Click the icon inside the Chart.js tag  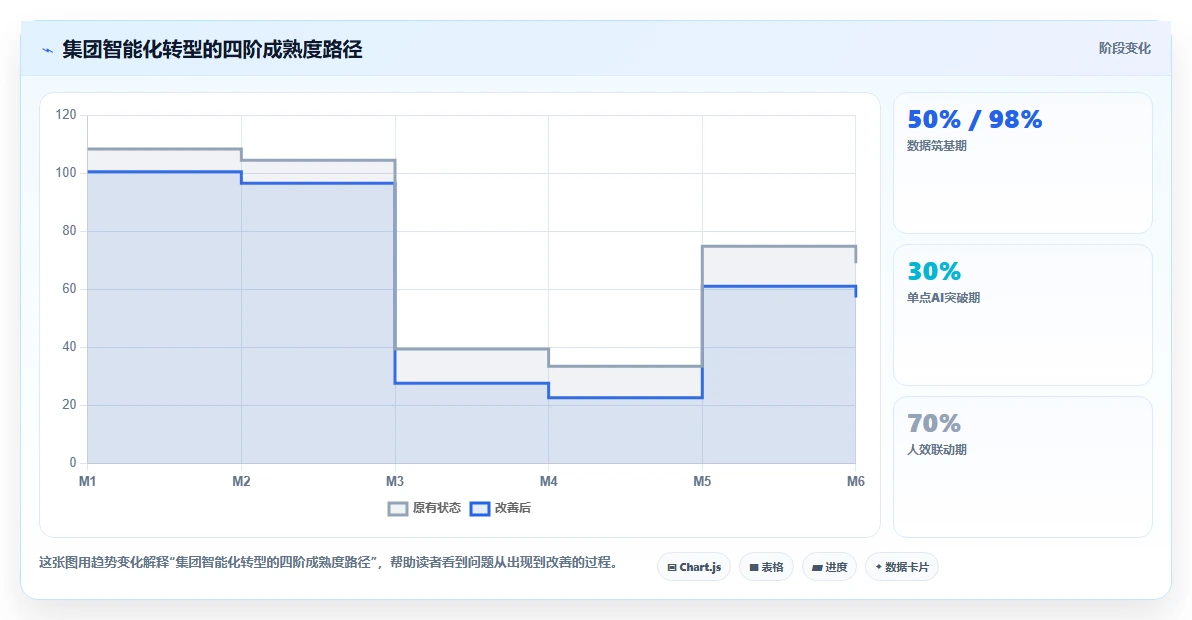(672, 568)
